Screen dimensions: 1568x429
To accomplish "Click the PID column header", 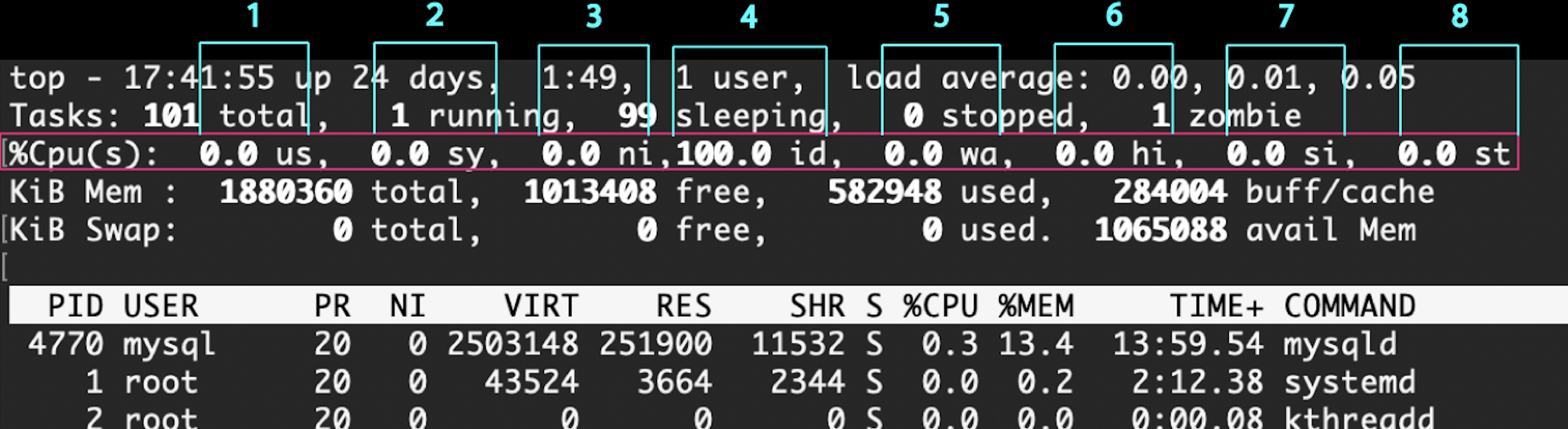I will point(76,305).
